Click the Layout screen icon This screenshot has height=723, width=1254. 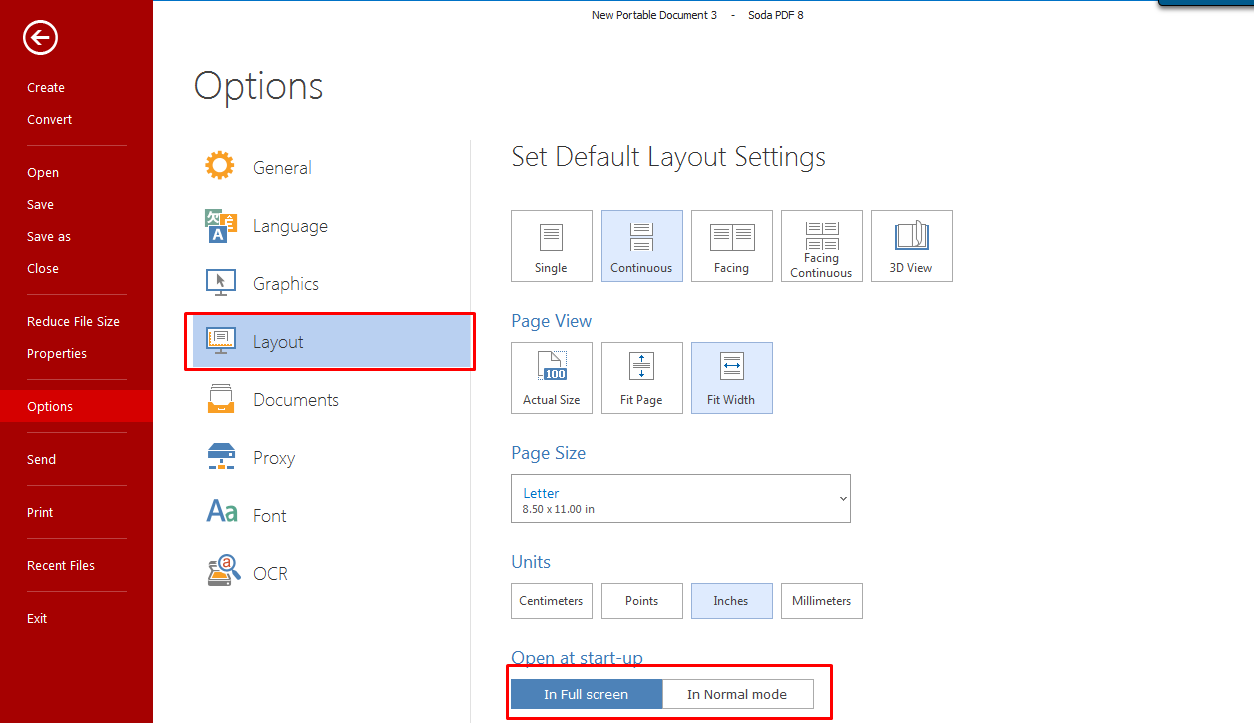click(220, 341)
